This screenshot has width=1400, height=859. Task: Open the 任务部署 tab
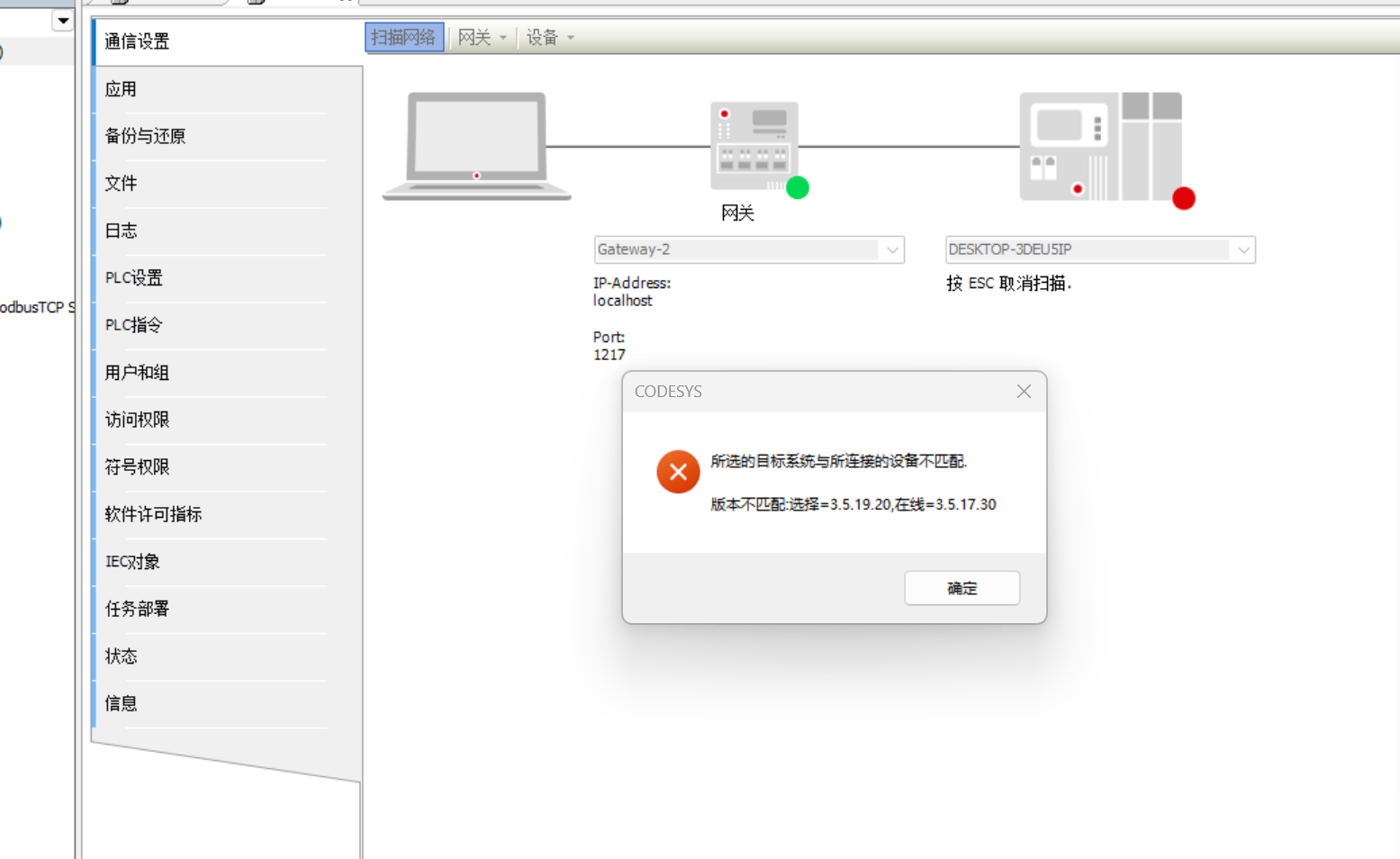[x=137, y=609]
